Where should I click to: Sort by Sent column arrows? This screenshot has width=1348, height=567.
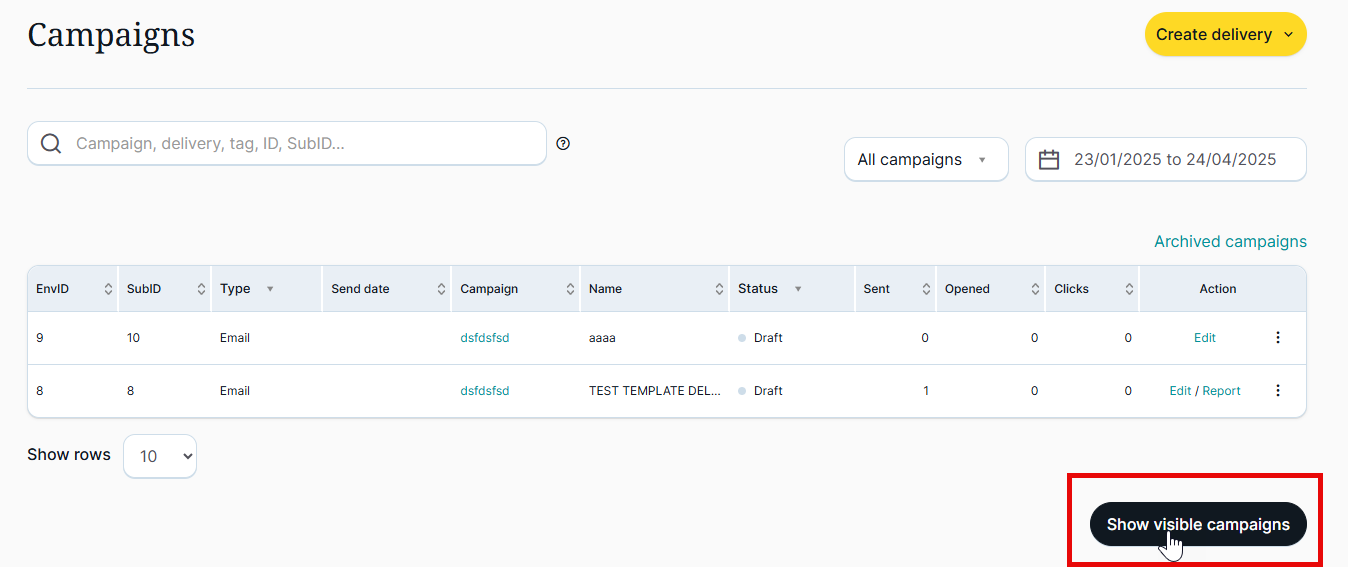[x=926, y=289]
